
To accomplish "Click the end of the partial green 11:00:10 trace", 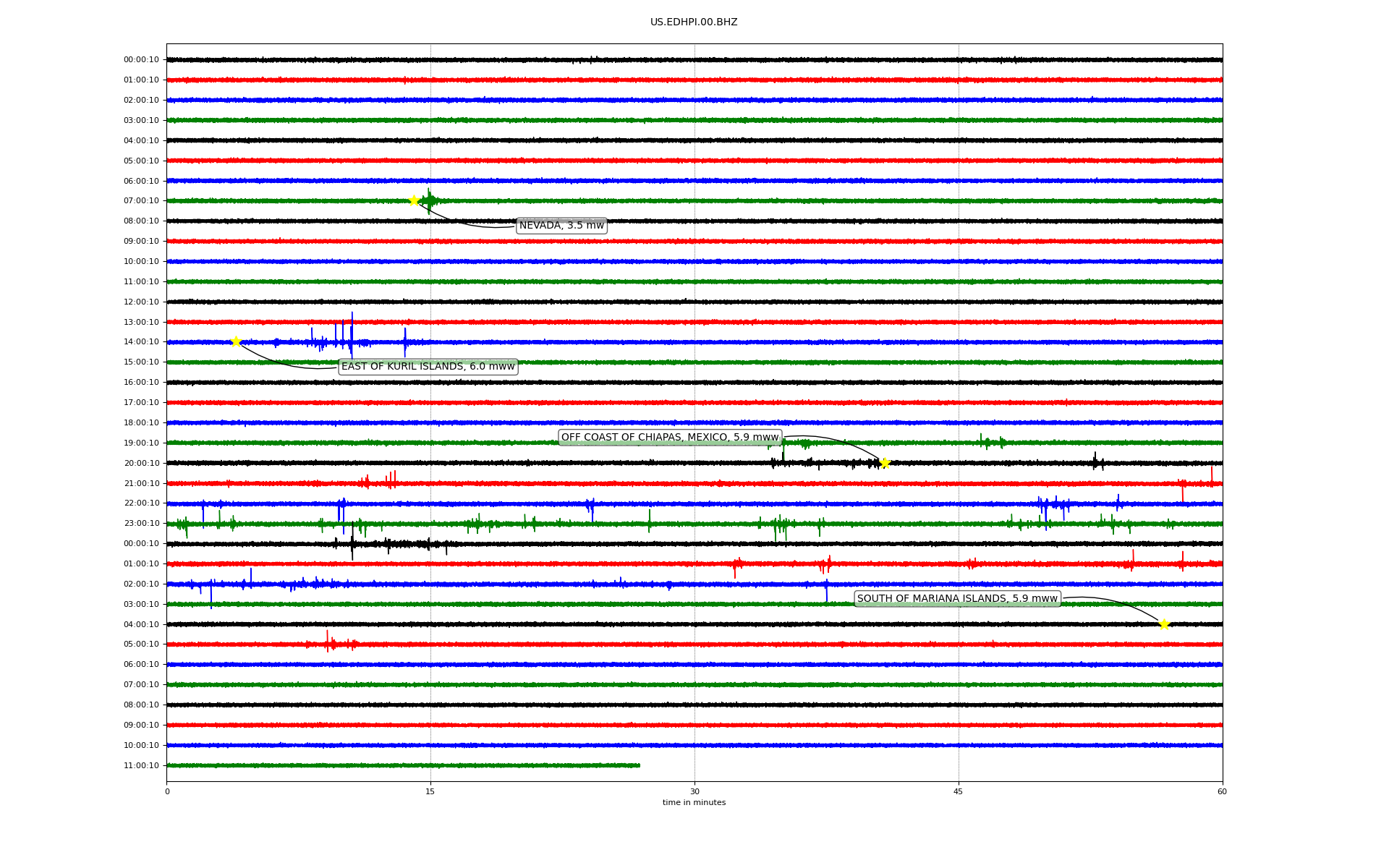I will click(x=638, y=765).
